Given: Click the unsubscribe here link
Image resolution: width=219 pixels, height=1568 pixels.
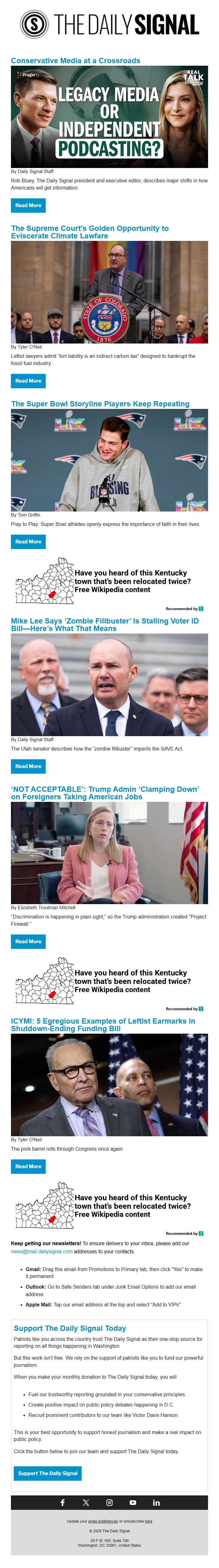Looking at the screenshot, I should coord(149,1521).
